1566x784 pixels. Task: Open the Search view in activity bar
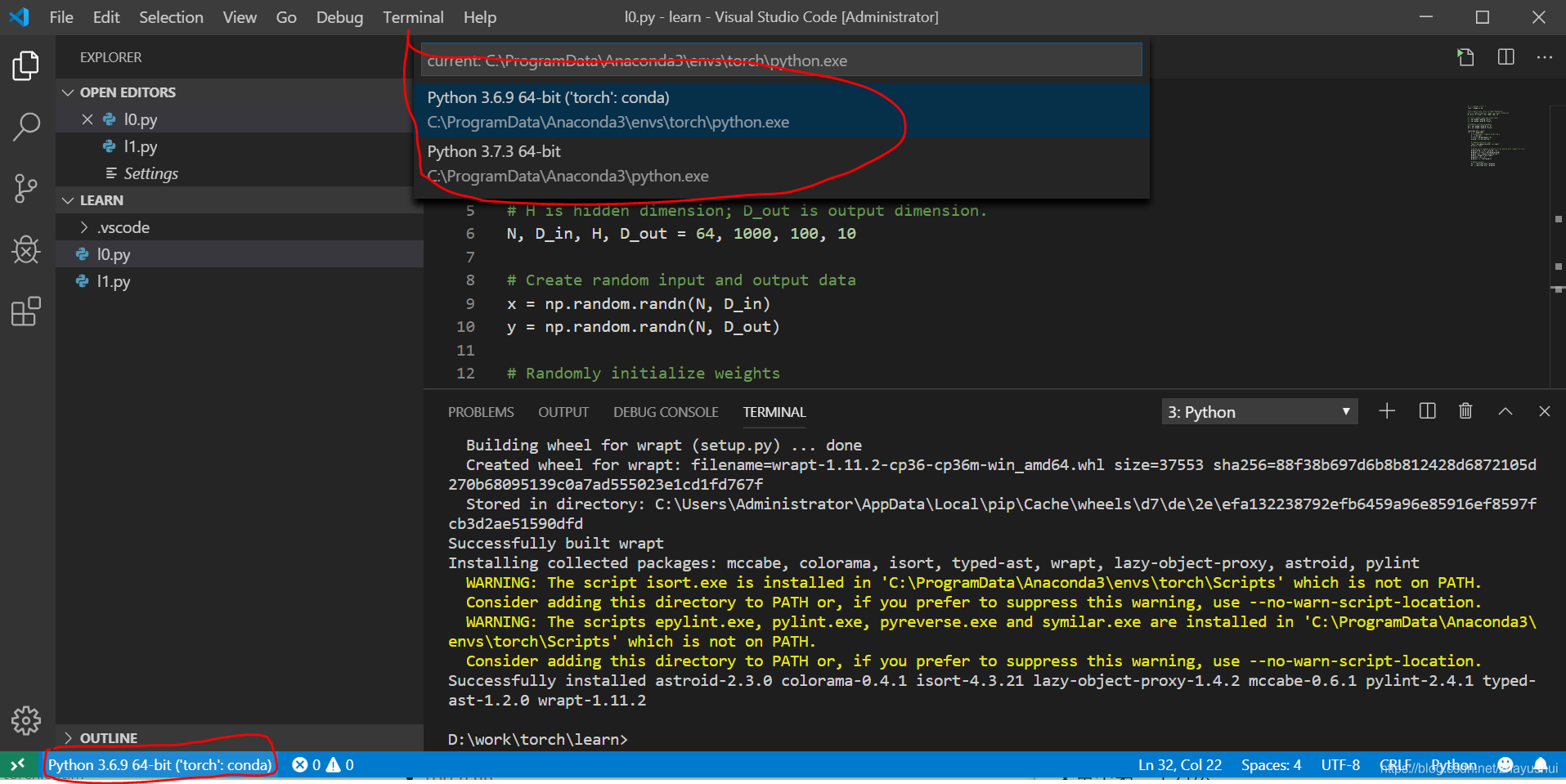pos(26,128)
